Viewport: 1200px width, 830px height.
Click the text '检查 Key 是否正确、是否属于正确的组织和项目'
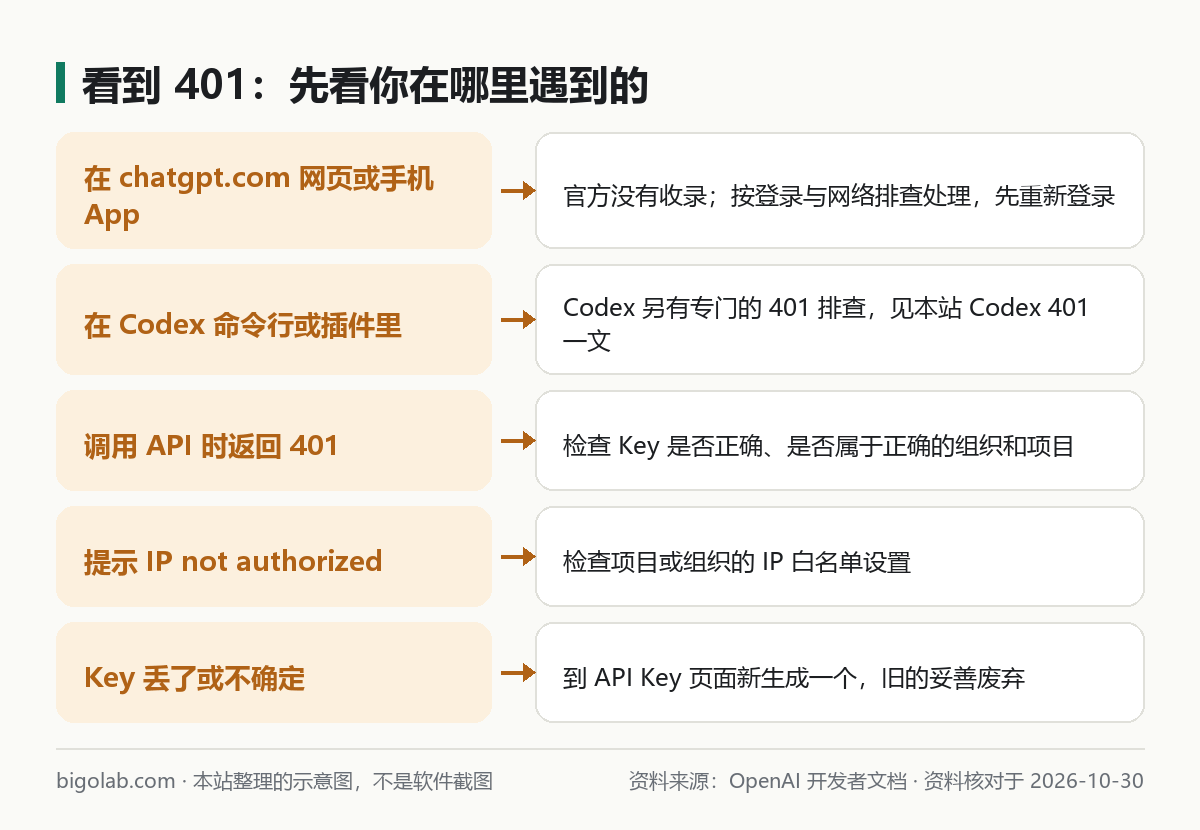click(x=819, y=446)
